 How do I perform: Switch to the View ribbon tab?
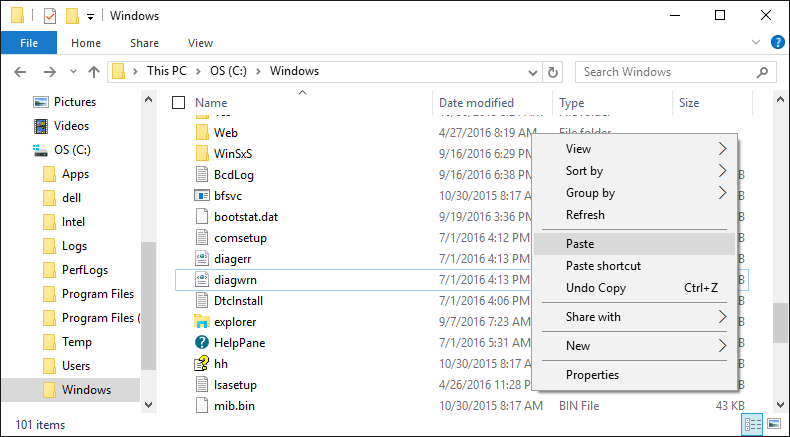tap(201, 43)
